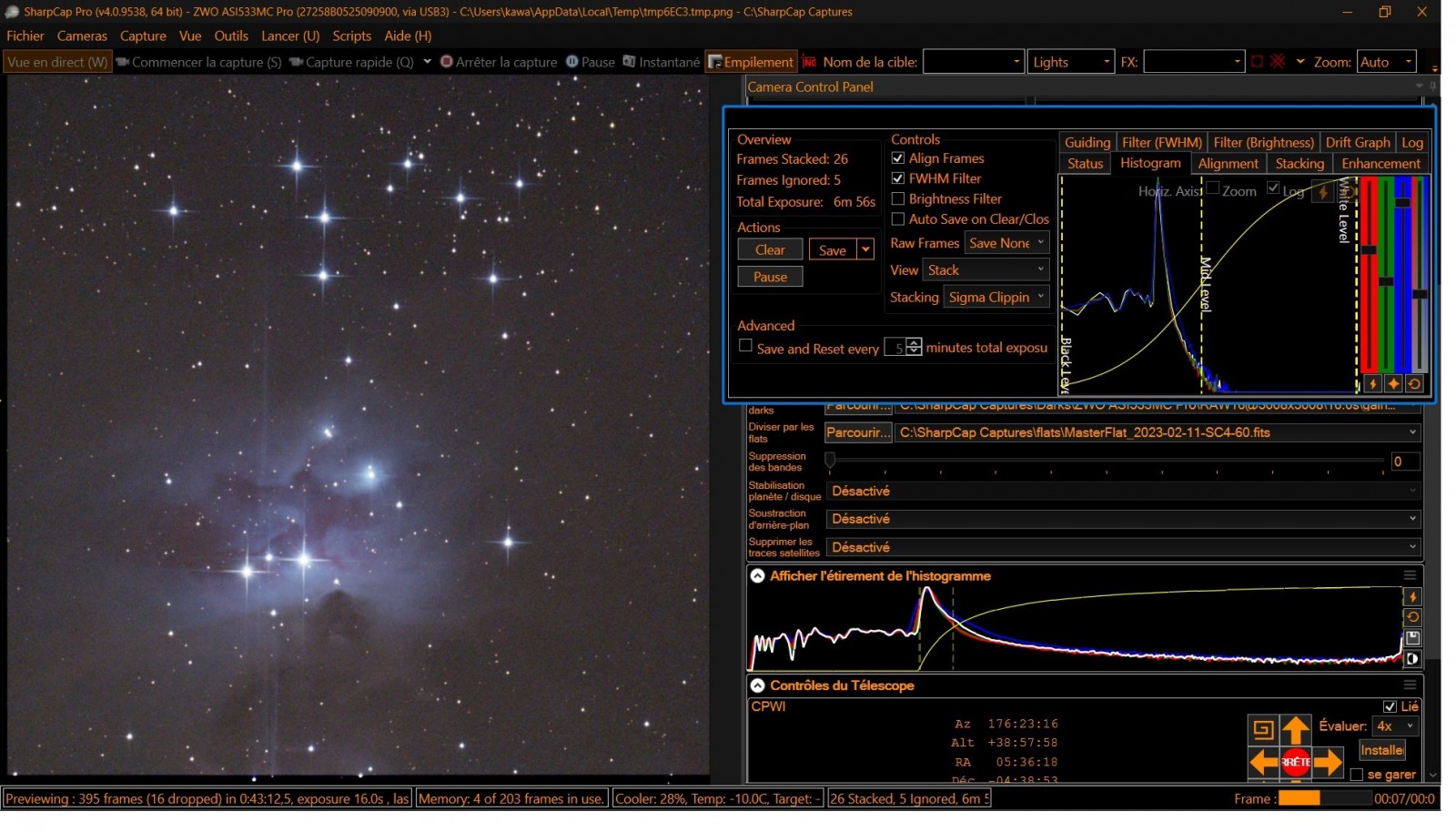This screenshot has width=1456, height=832.
Task: Click the red channel slider handle
Action: tap(1368, 249)
